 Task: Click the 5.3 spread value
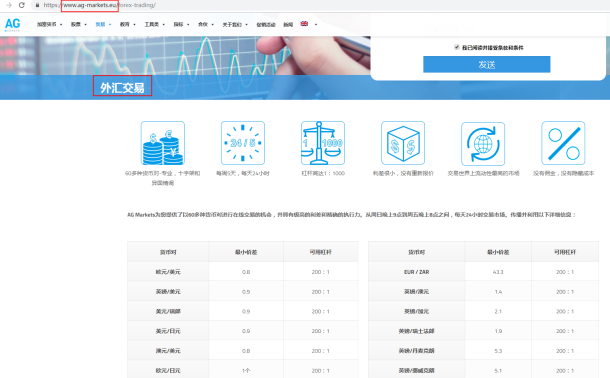pyautogui.click(x=498, y=351)
